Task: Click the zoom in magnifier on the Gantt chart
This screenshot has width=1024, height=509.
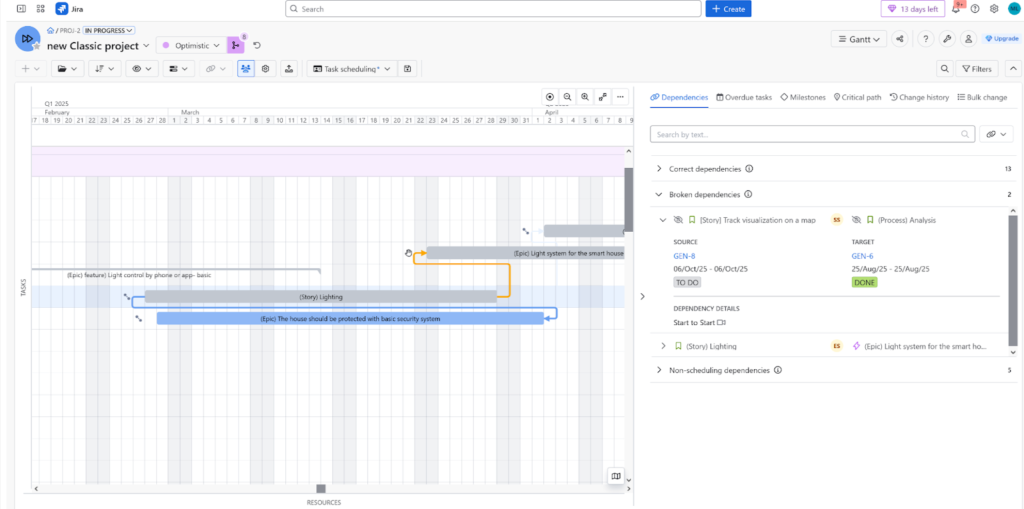Action: (585, 97)
